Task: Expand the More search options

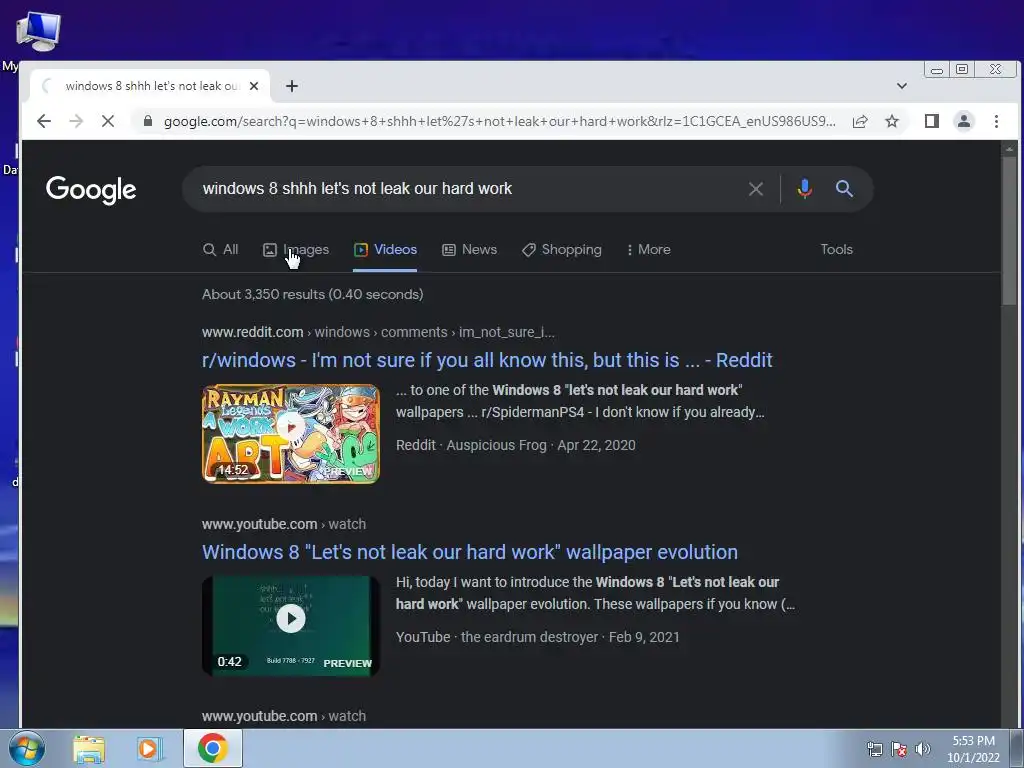Action: click(648, 249)
